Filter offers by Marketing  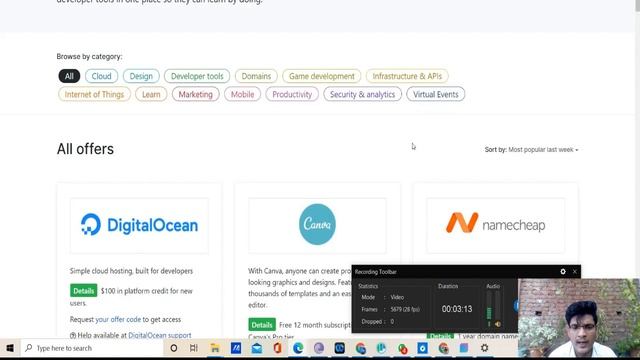[x=196, y=94]
